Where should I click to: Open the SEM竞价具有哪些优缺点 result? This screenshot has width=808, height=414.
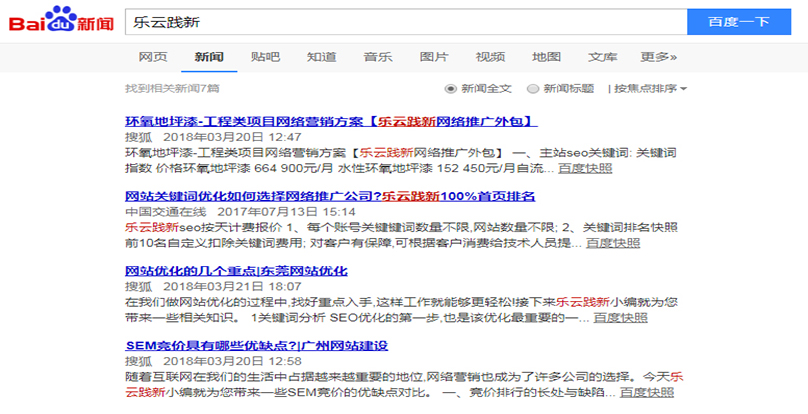coord(257,346)
